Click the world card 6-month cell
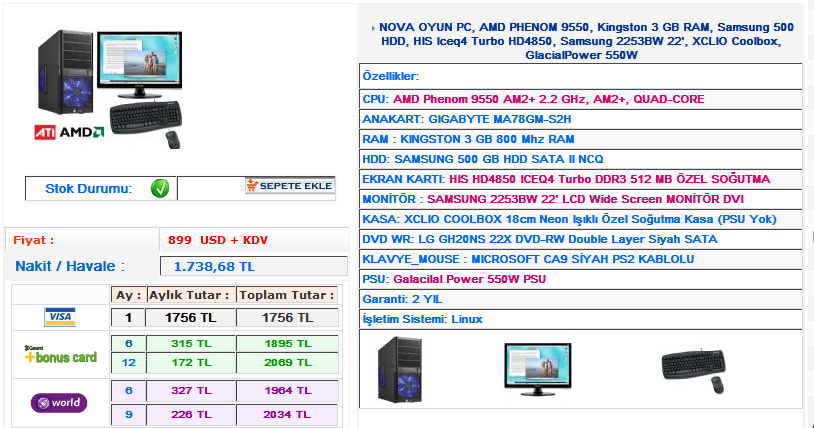 coord(128,391)
